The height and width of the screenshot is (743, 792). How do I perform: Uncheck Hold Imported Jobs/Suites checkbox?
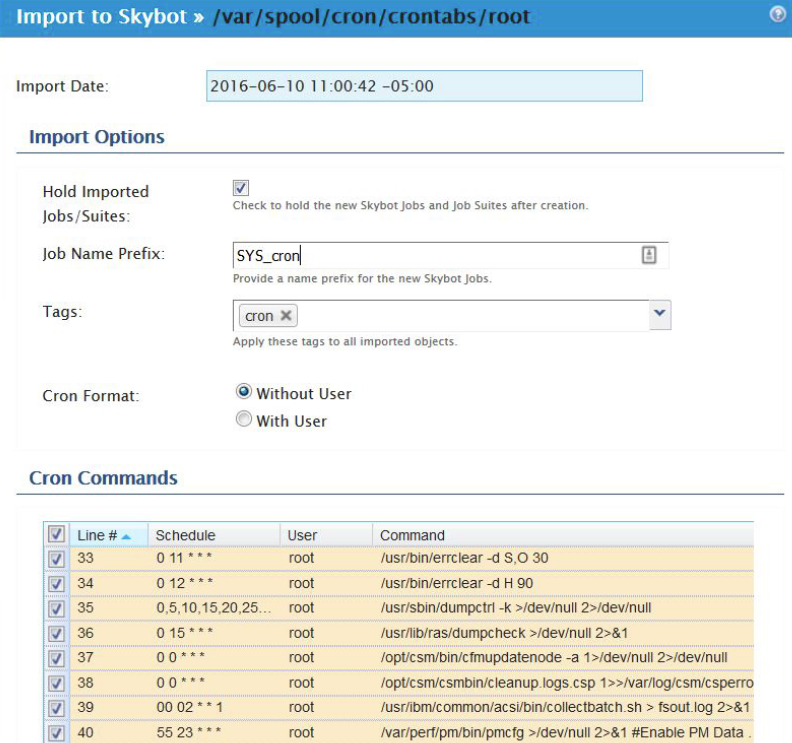coord(241,188)
